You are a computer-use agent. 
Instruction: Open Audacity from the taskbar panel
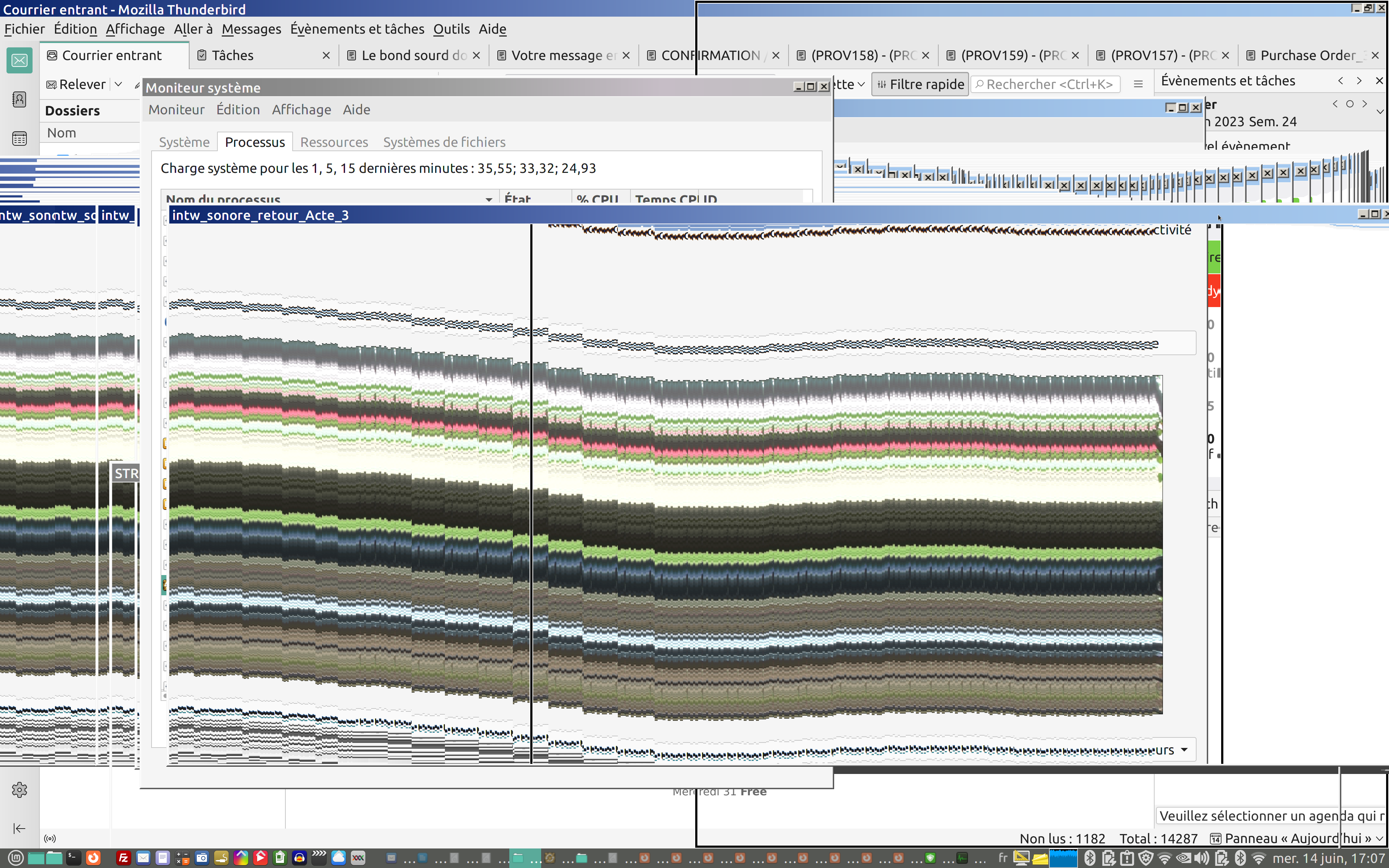[299, 858]
